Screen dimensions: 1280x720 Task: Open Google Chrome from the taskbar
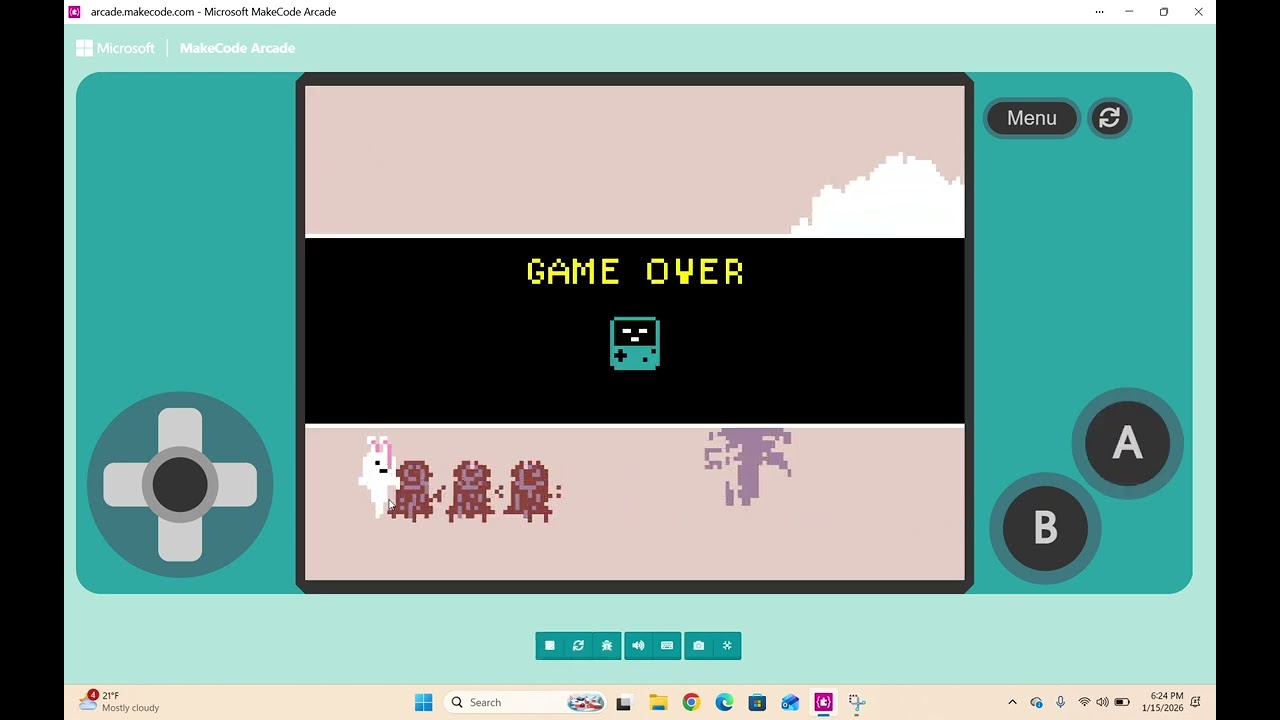pos(691,702)
